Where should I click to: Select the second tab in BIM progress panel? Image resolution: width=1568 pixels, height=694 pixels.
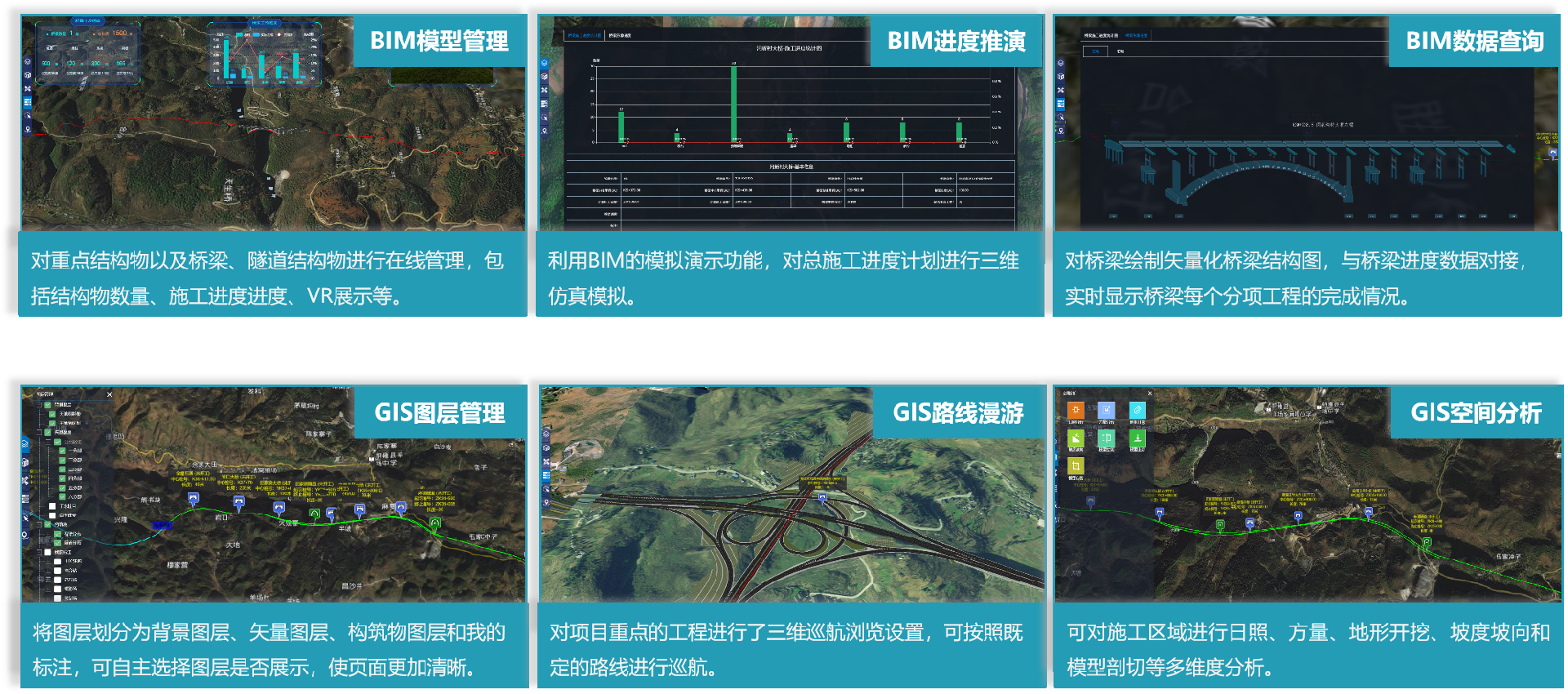click(x=620, y=36)
